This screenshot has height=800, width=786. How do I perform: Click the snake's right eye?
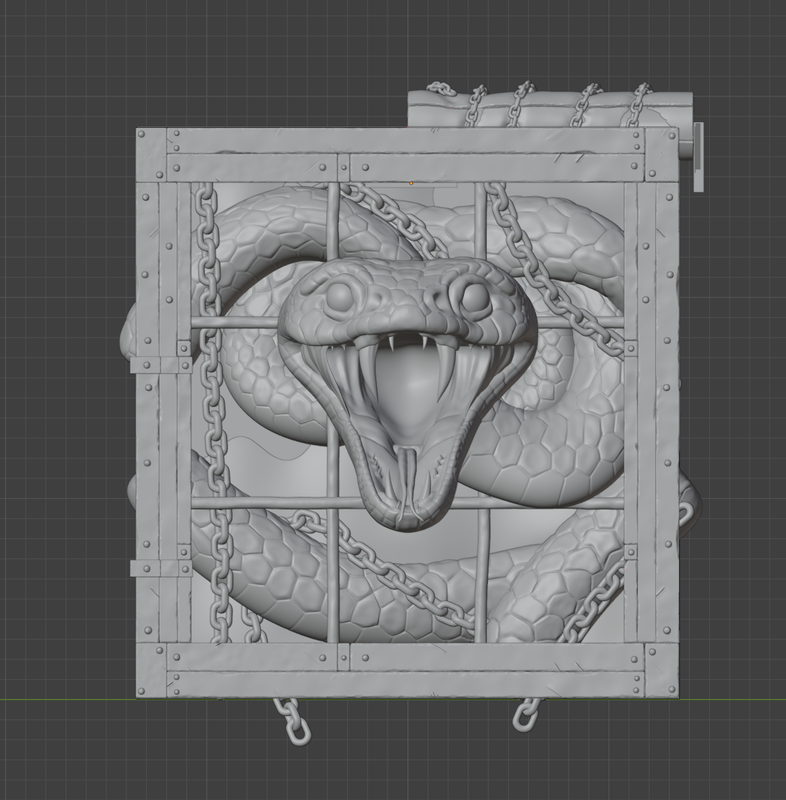pyautogui.click(x=475, y=297)
